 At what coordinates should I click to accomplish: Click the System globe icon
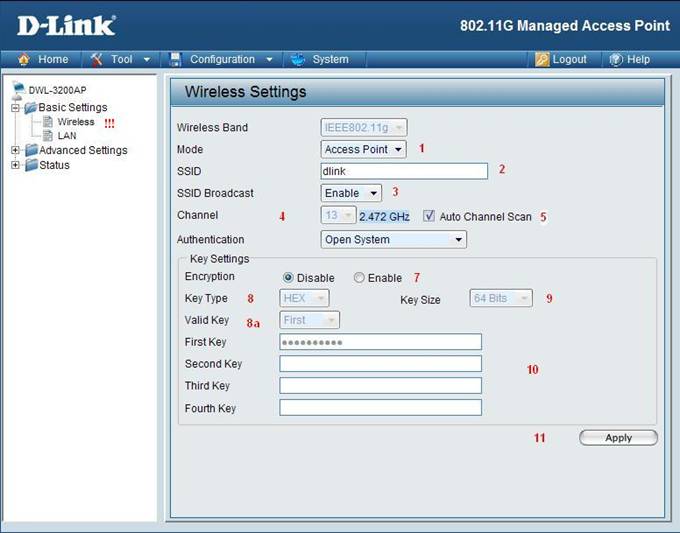coord(298,59)
